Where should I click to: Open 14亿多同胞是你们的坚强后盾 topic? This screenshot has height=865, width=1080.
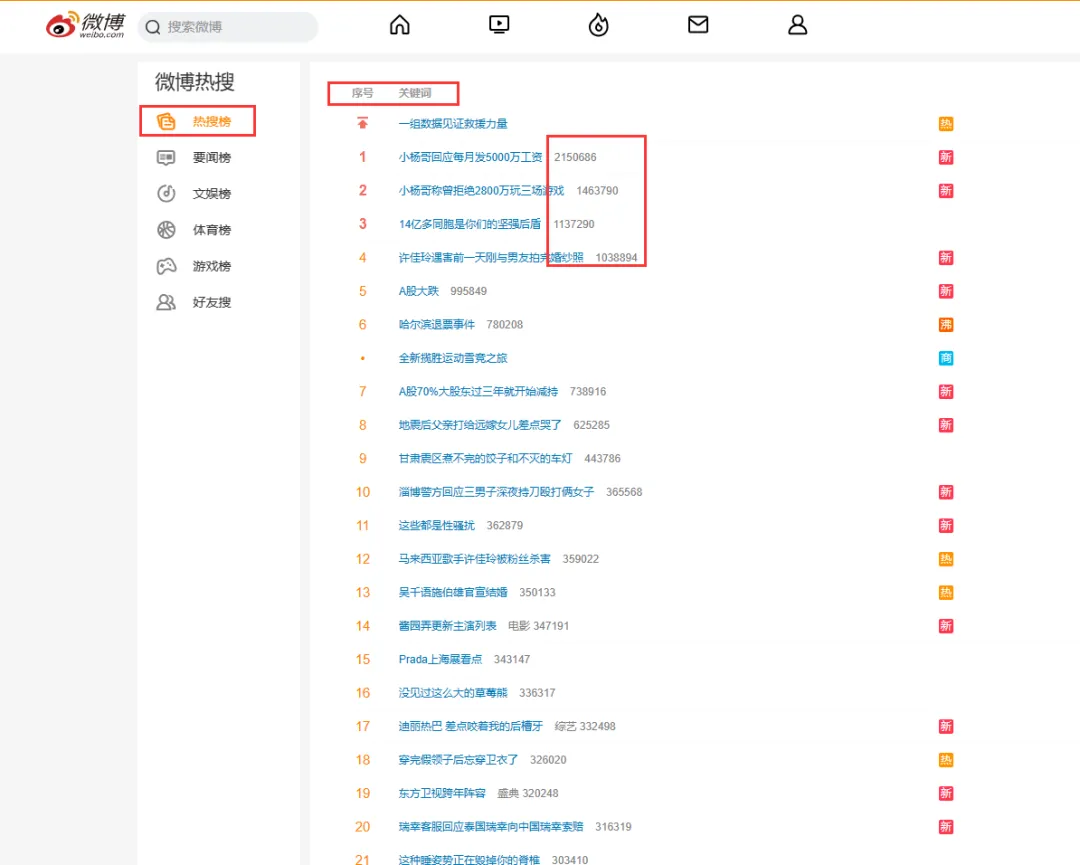pyautogui.click(x=470, y=224)
